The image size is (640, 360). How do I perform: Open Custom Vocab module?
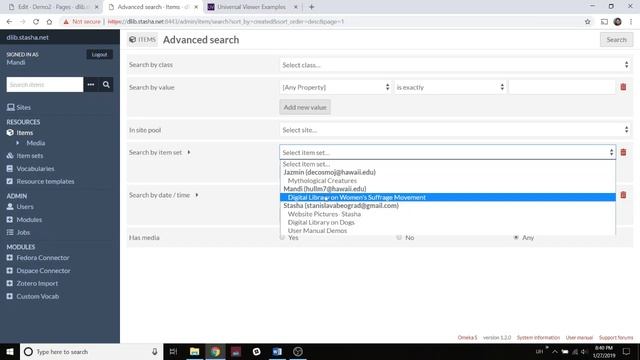33,296
